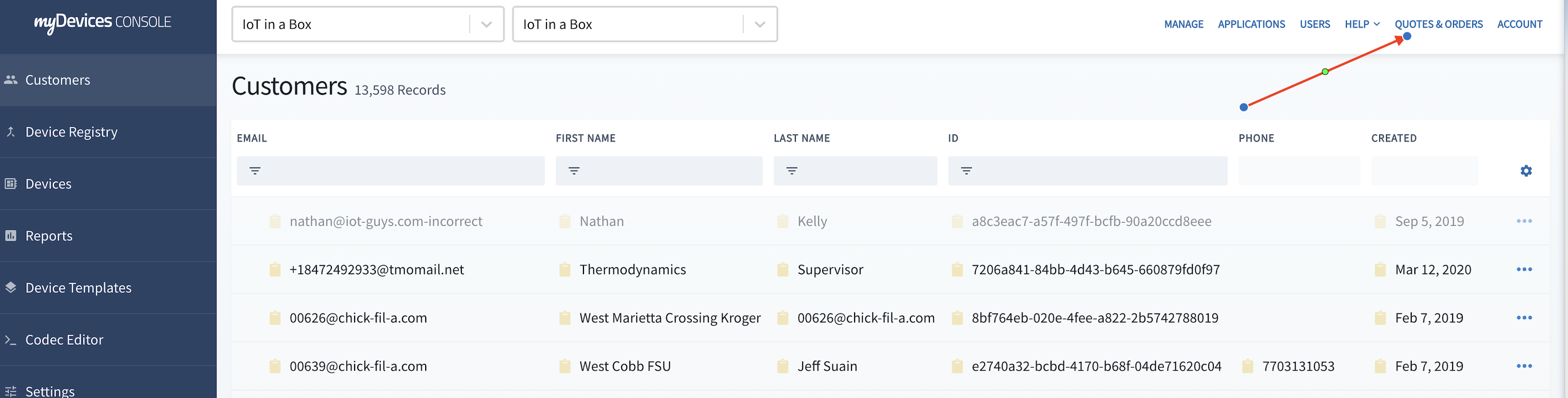Image resolution: width=1568 pixels, height=398 pixels.
Task: Open the ACCOUNT link
Action: pos(1520,24)
